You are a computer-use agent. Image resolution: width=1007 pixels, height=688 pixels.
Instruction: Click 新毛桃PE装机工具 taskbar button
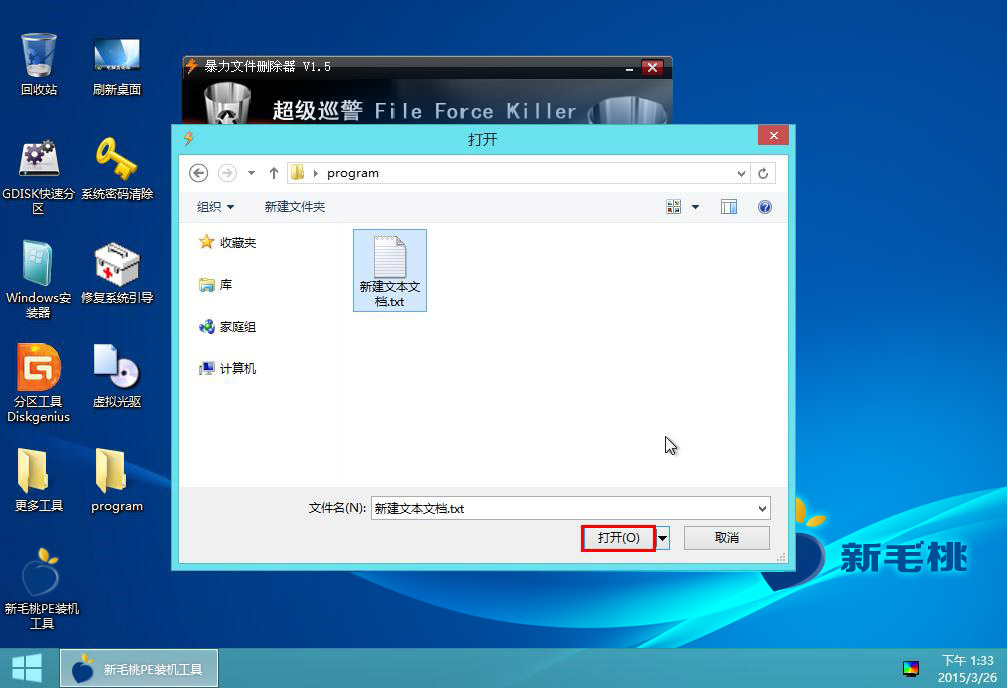(139, 669)
